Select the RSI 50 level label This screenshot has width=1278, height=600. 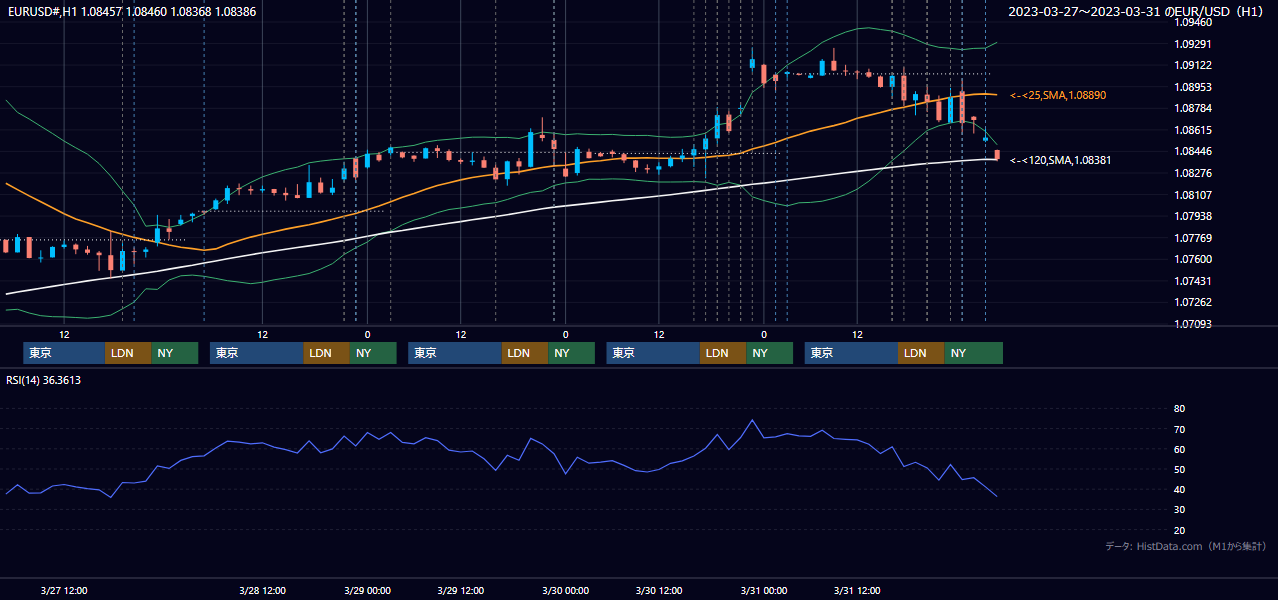click(1179, 469)
